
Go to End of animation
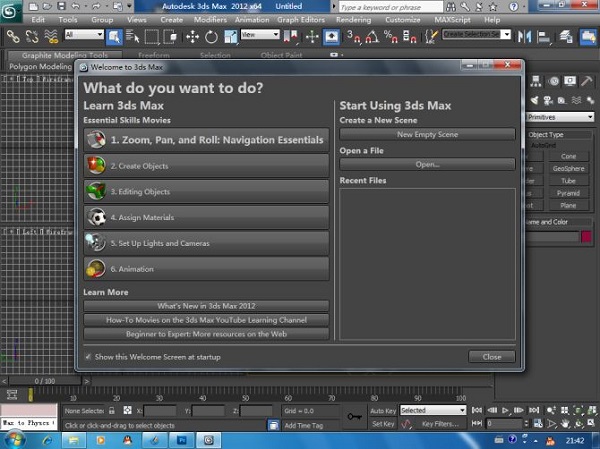coord(534,410)
